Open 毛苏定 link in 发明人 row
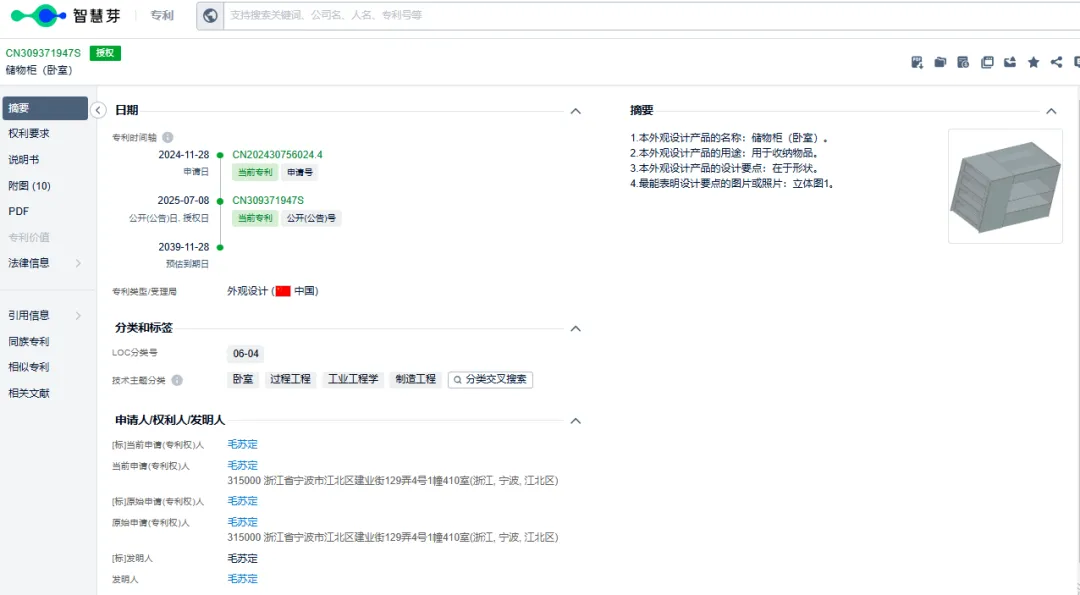Screen dimensions: 1080x595 pyautogui.click(x=242, y=579)
